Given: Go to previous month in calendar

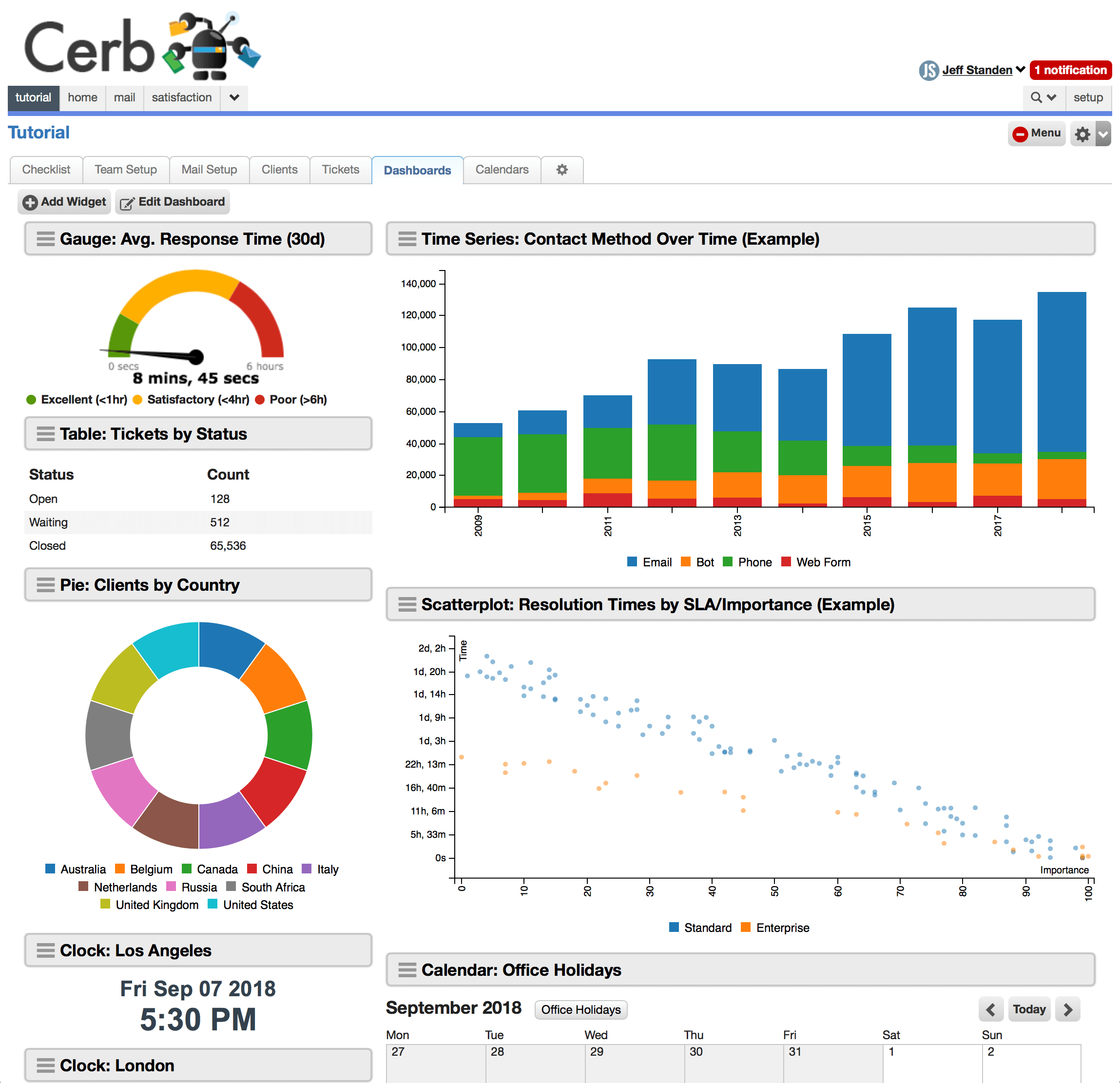Looking at the screenshot, I should coord(991,1010).
